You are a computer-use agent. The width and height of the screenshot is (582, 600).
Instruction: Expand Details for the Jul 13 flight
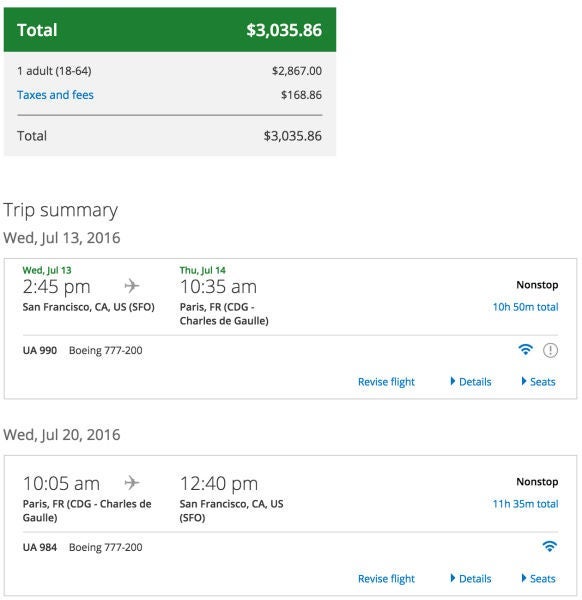(x=471, y=382)
